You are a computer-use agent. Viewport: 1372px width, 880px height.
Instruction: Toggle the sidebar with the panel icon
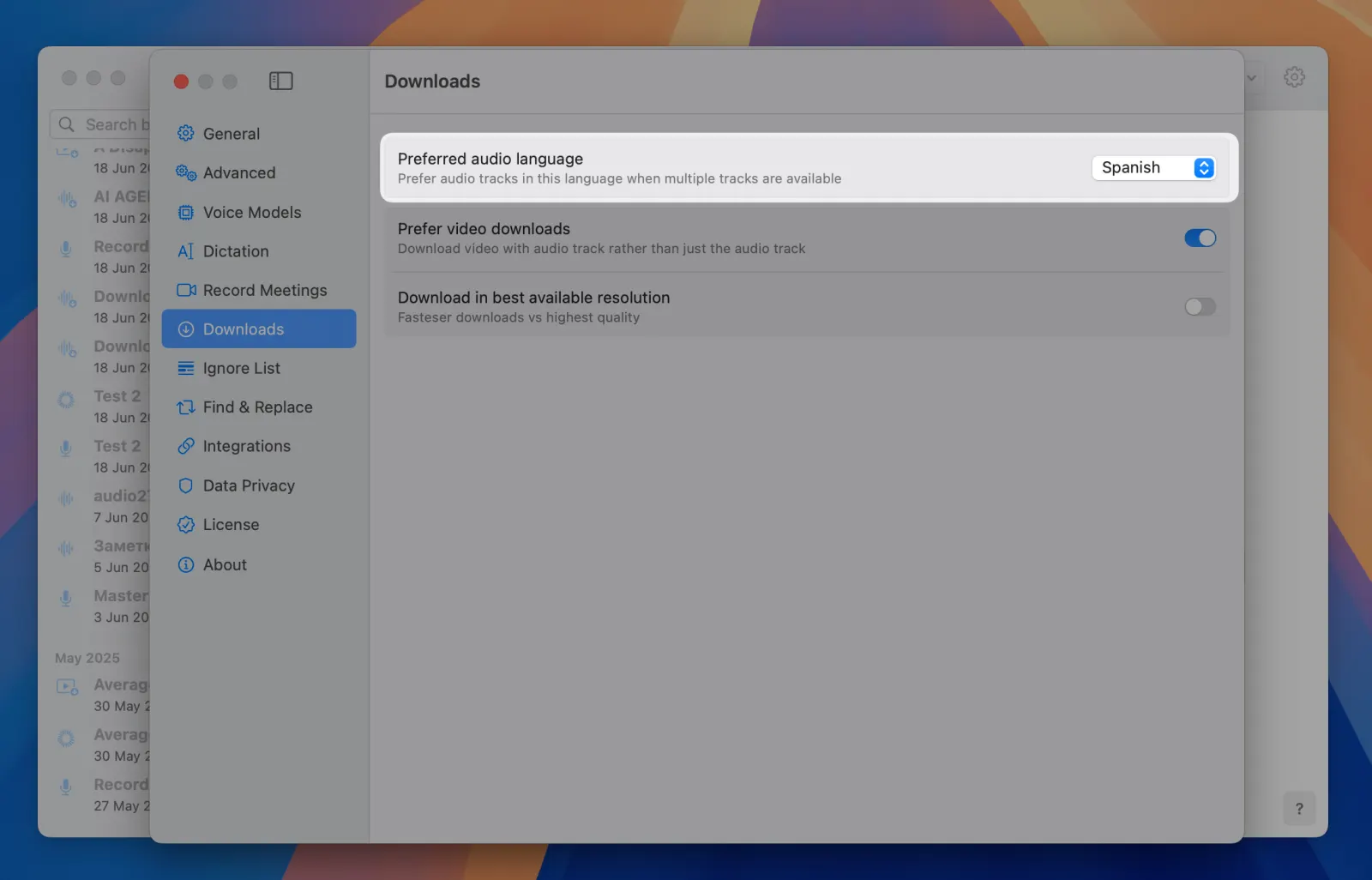(x=280, y=81)
